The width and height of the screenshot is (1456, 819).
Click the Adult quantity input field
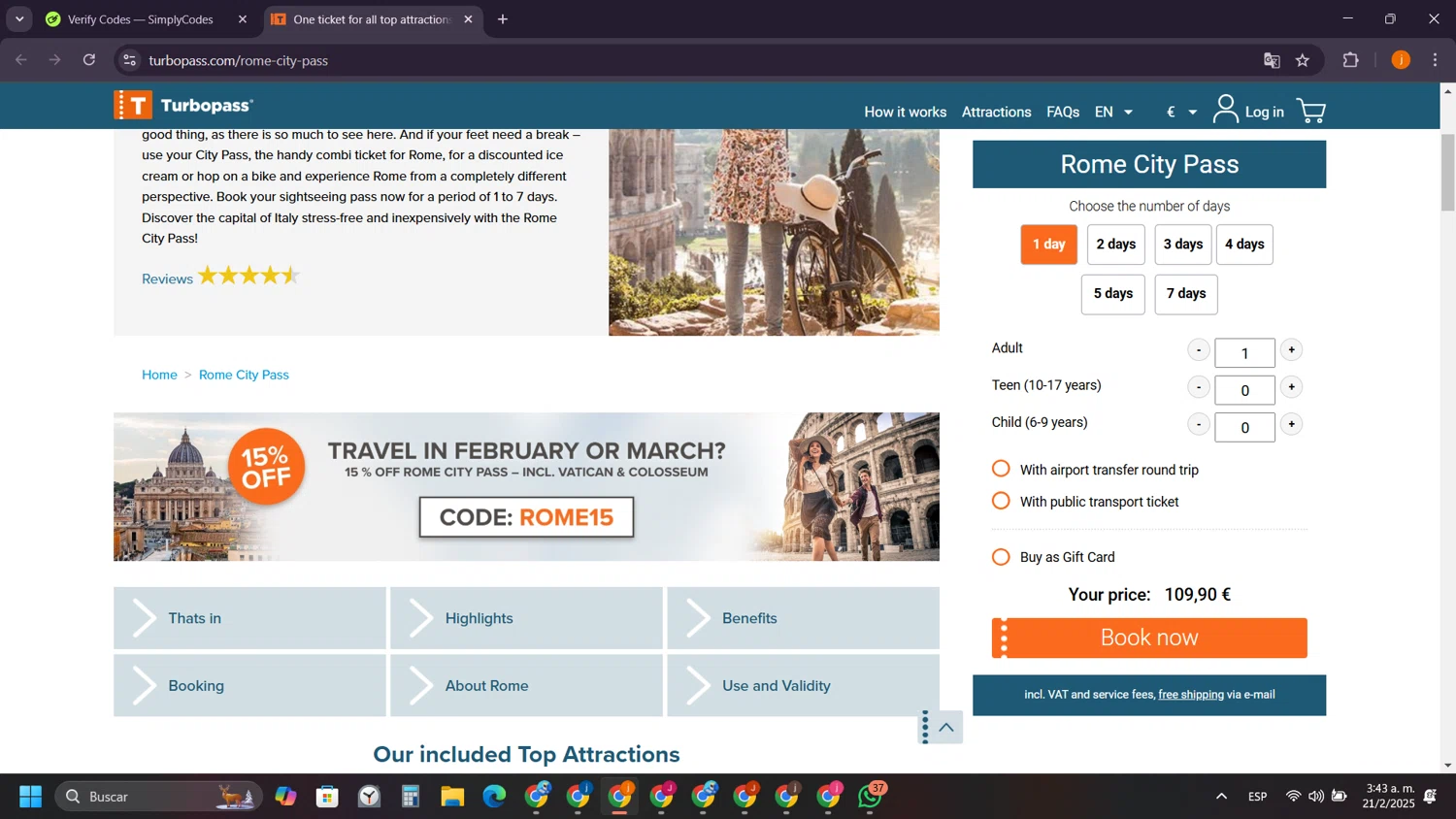tap(1244, 353)
